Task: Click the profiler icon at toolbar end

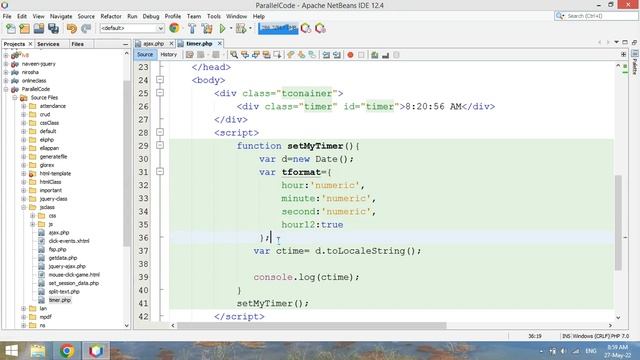Action: tap(320, 28)
